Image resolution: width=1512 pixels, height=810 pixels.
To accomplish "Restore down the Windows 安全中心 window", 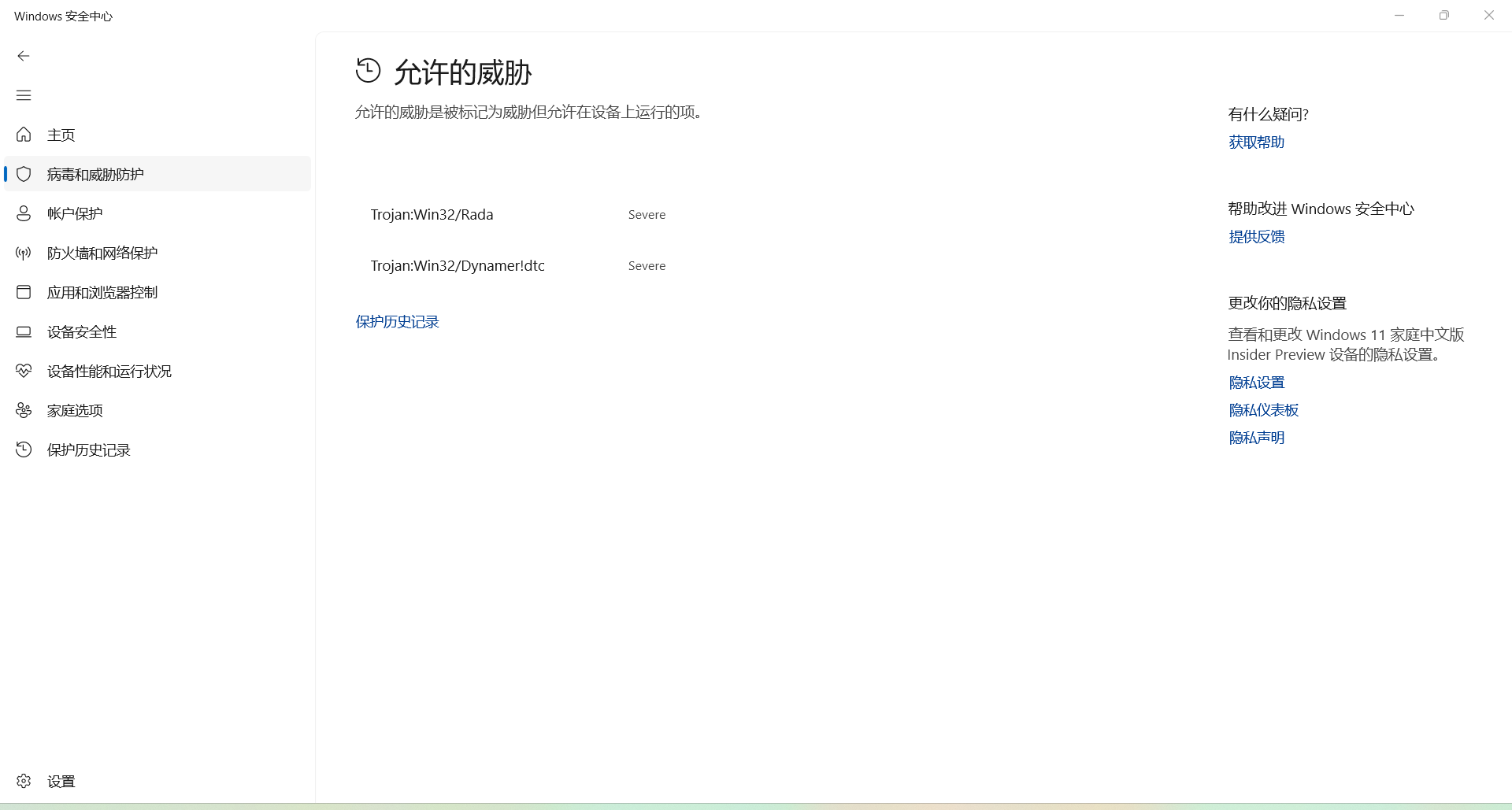I will tap(1444, 16).
